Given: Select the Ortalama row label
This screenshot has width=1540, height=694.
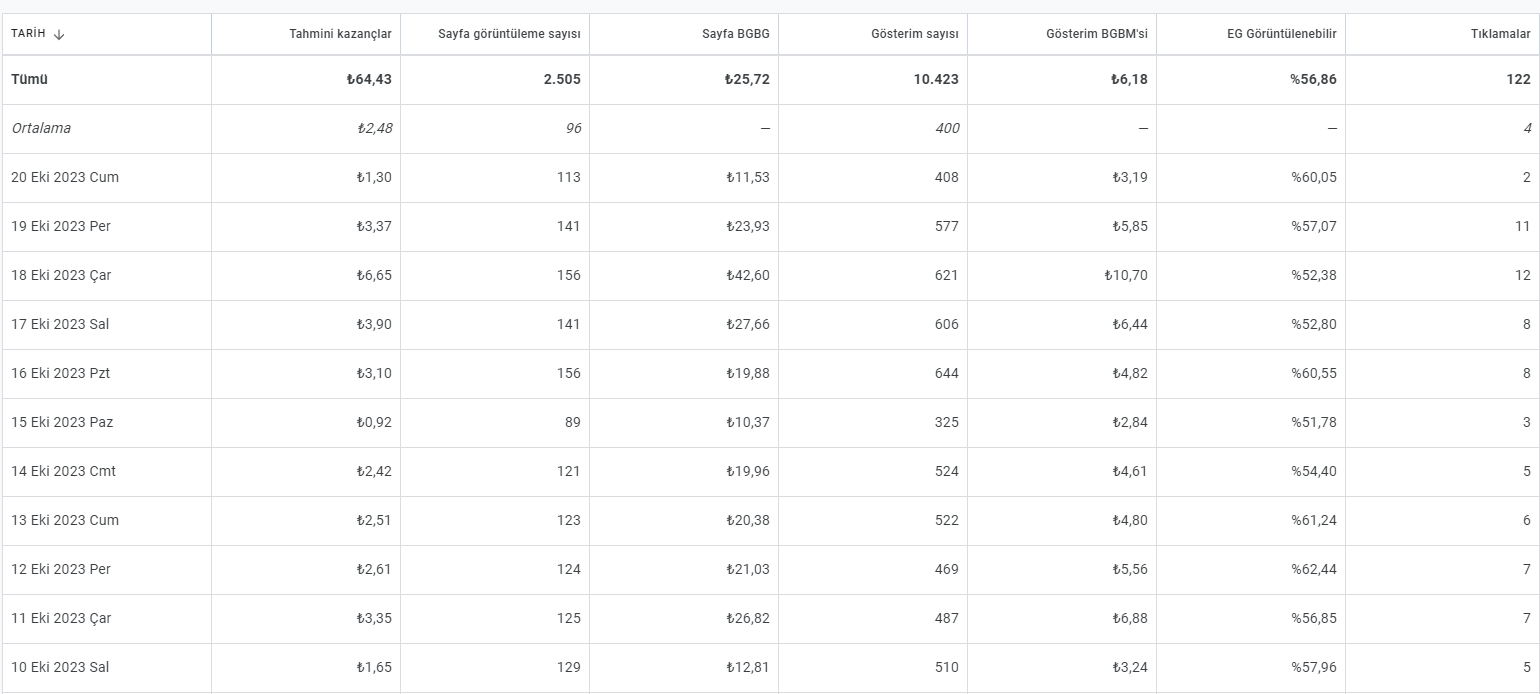Looking at the screenshot, I should (41, 128).
